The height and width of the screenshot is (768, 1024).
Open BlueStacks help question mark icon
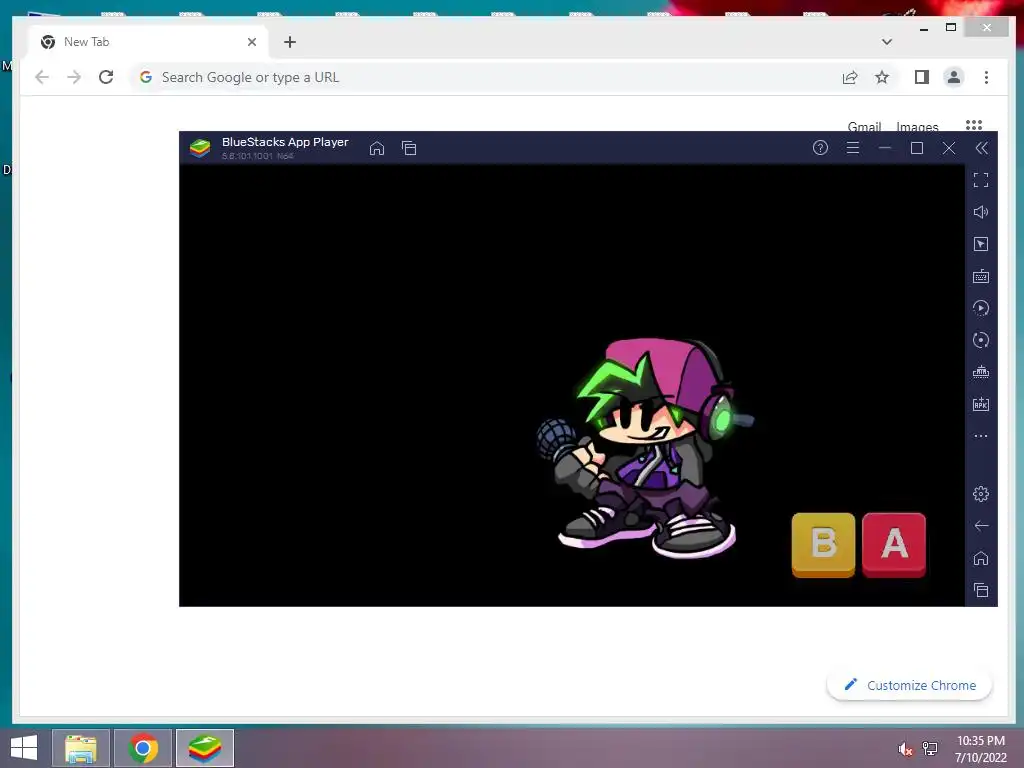[820, 148]
